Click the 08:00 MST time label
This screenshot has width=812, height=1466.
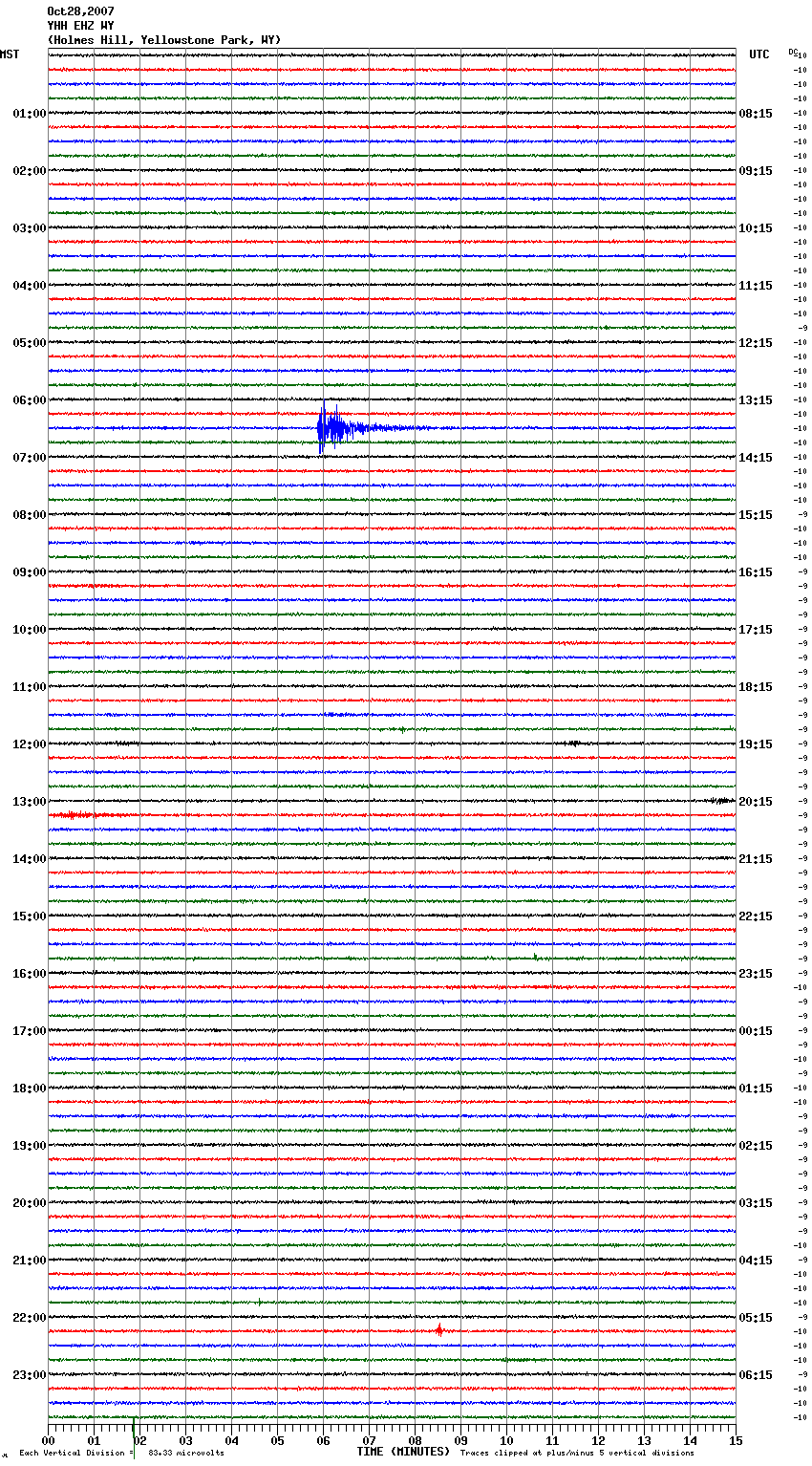[30, 515]
